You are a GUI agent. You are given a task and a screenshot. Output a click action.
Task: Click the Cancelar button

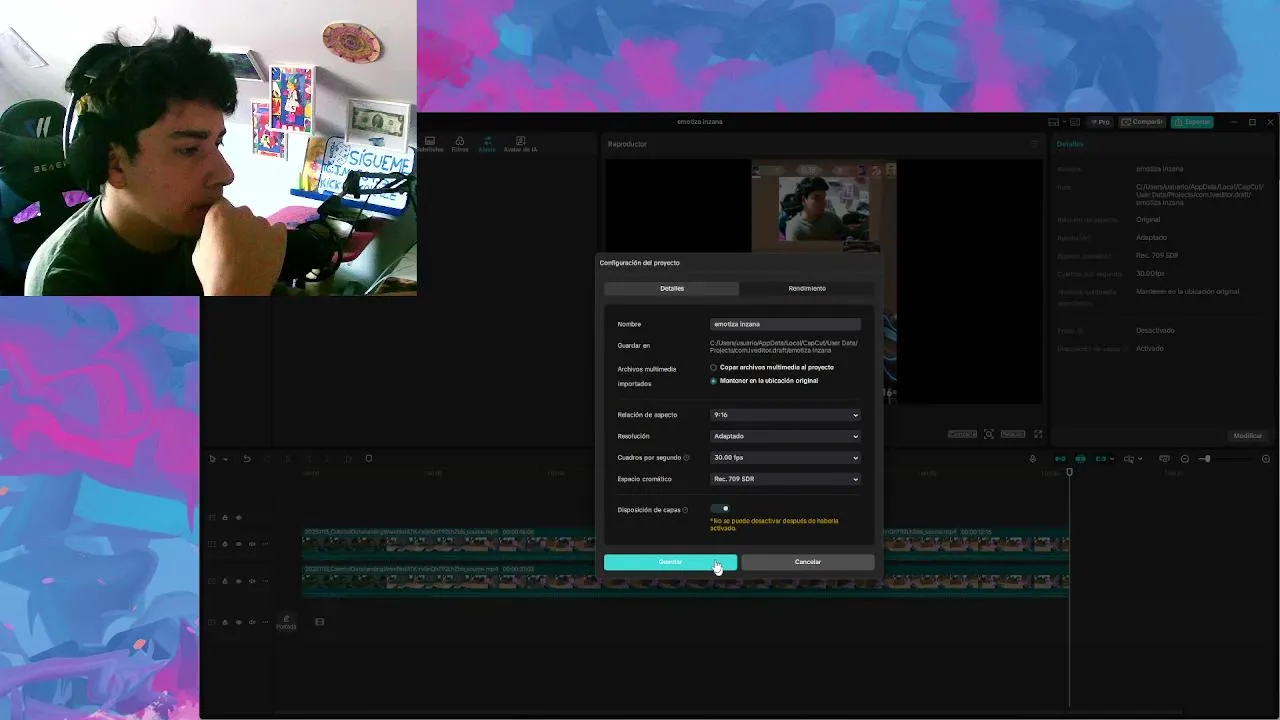click(x=807, y=562)
